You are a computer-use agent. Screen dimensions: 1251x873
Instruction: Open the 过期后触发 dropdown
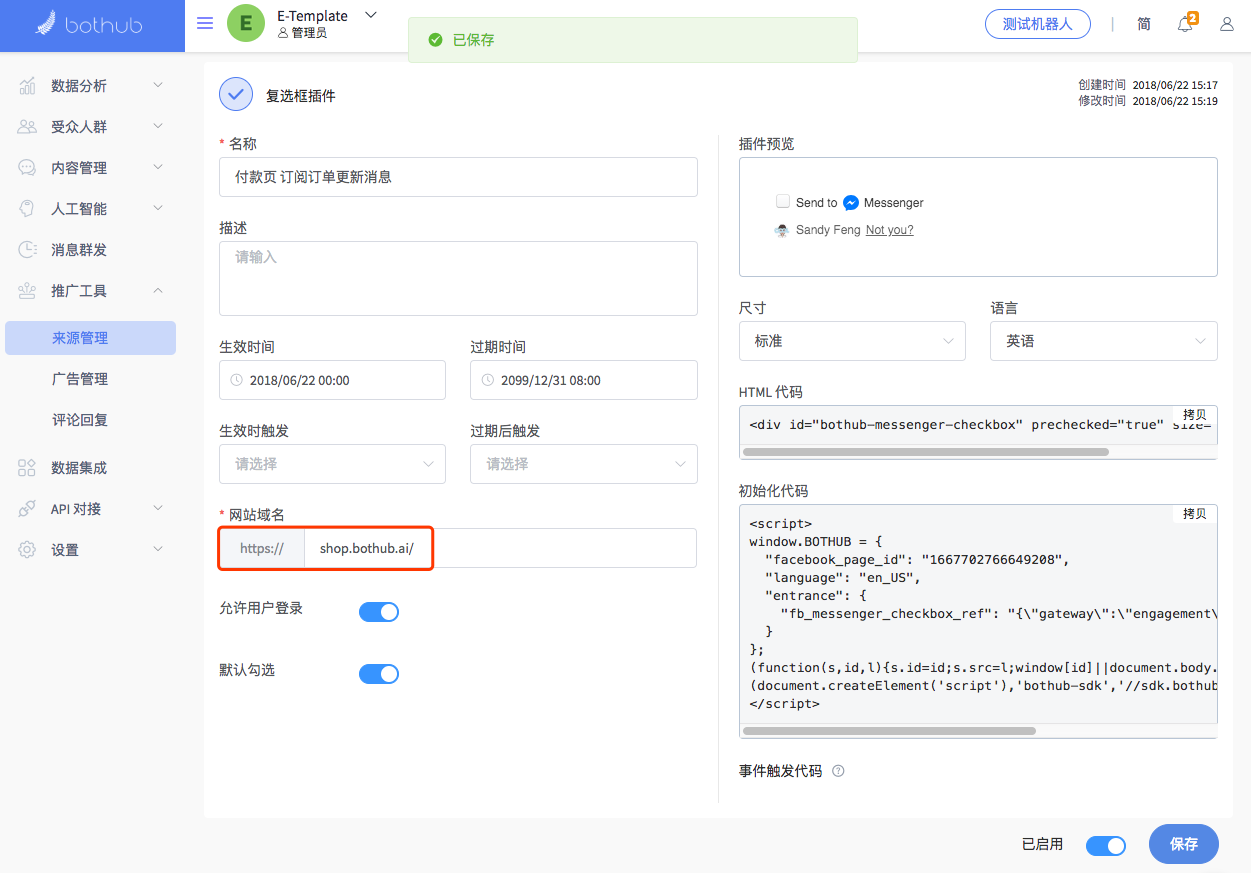(x=584, y=464)
